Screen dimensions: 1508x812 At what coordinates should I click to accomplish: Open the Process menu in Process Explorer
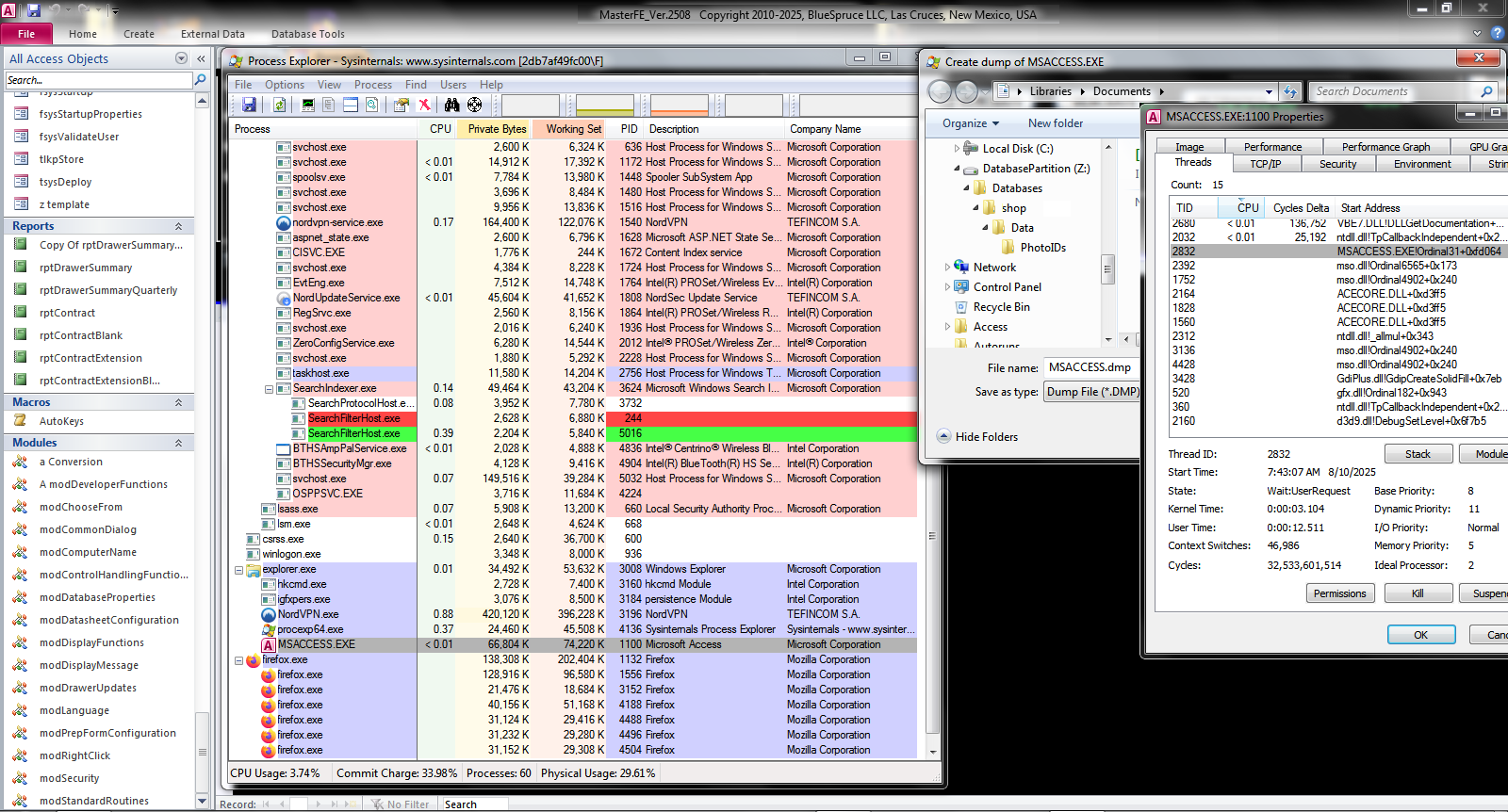373,85
